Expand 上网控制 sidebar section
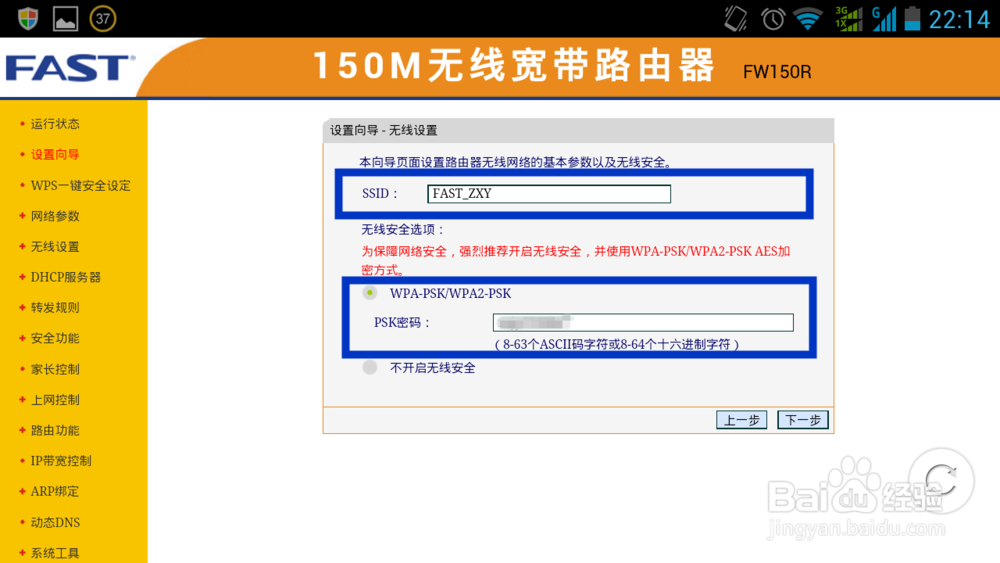This screenshot has height=563, width=1000. coord(55,400)
